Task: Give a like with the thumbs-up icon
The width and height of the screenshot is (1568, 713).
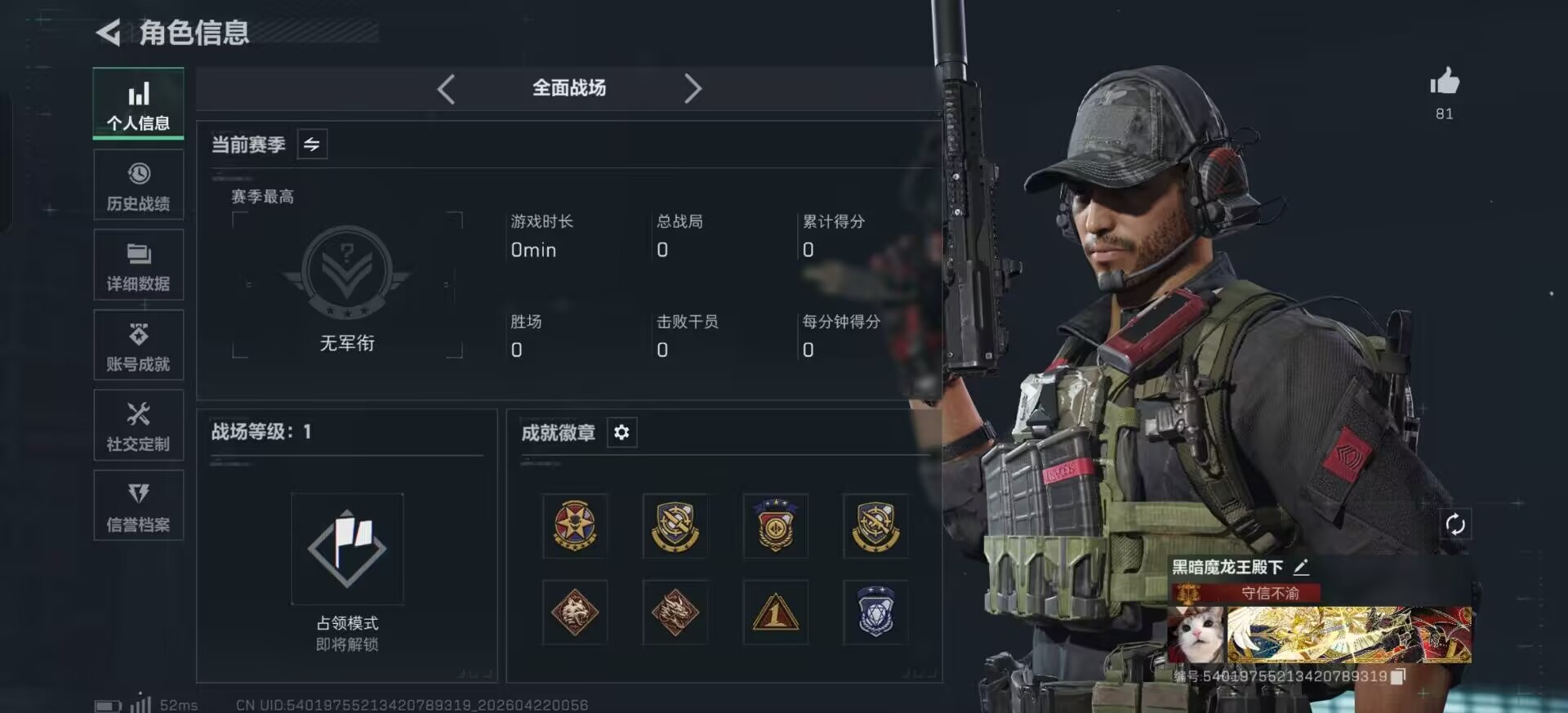Action: point(1444,82)
